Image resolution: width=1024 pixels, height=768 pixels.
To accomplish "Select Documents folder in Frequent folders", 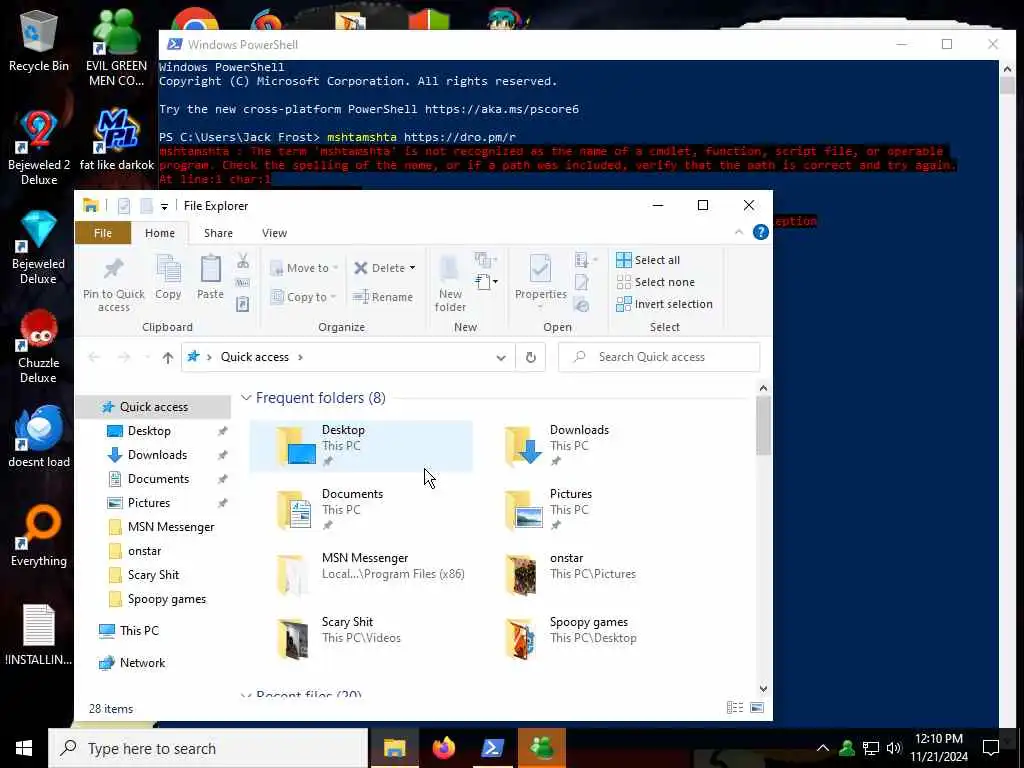I will coord(360,510).
